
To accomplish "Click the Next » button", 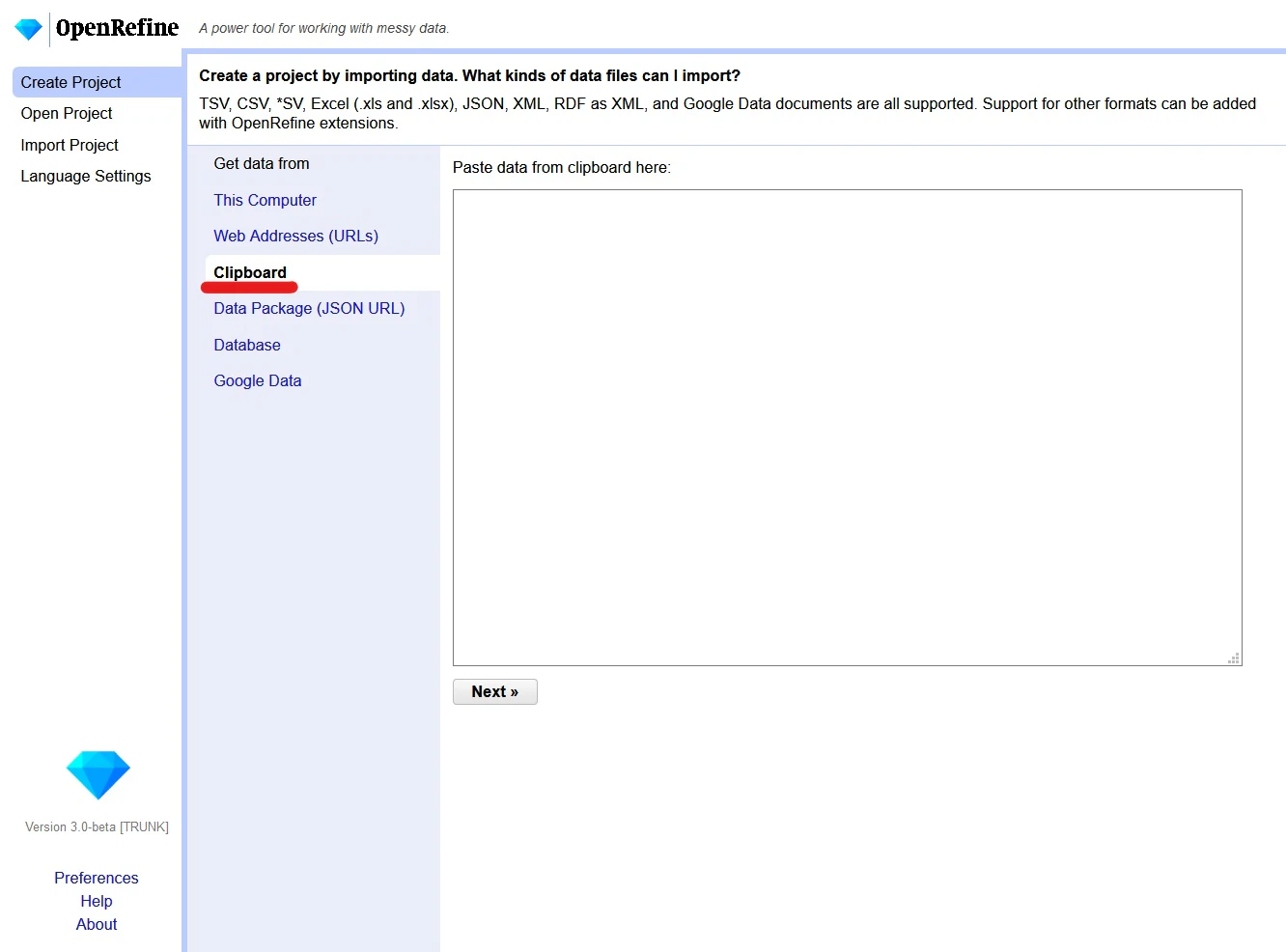I will (495, 691).
